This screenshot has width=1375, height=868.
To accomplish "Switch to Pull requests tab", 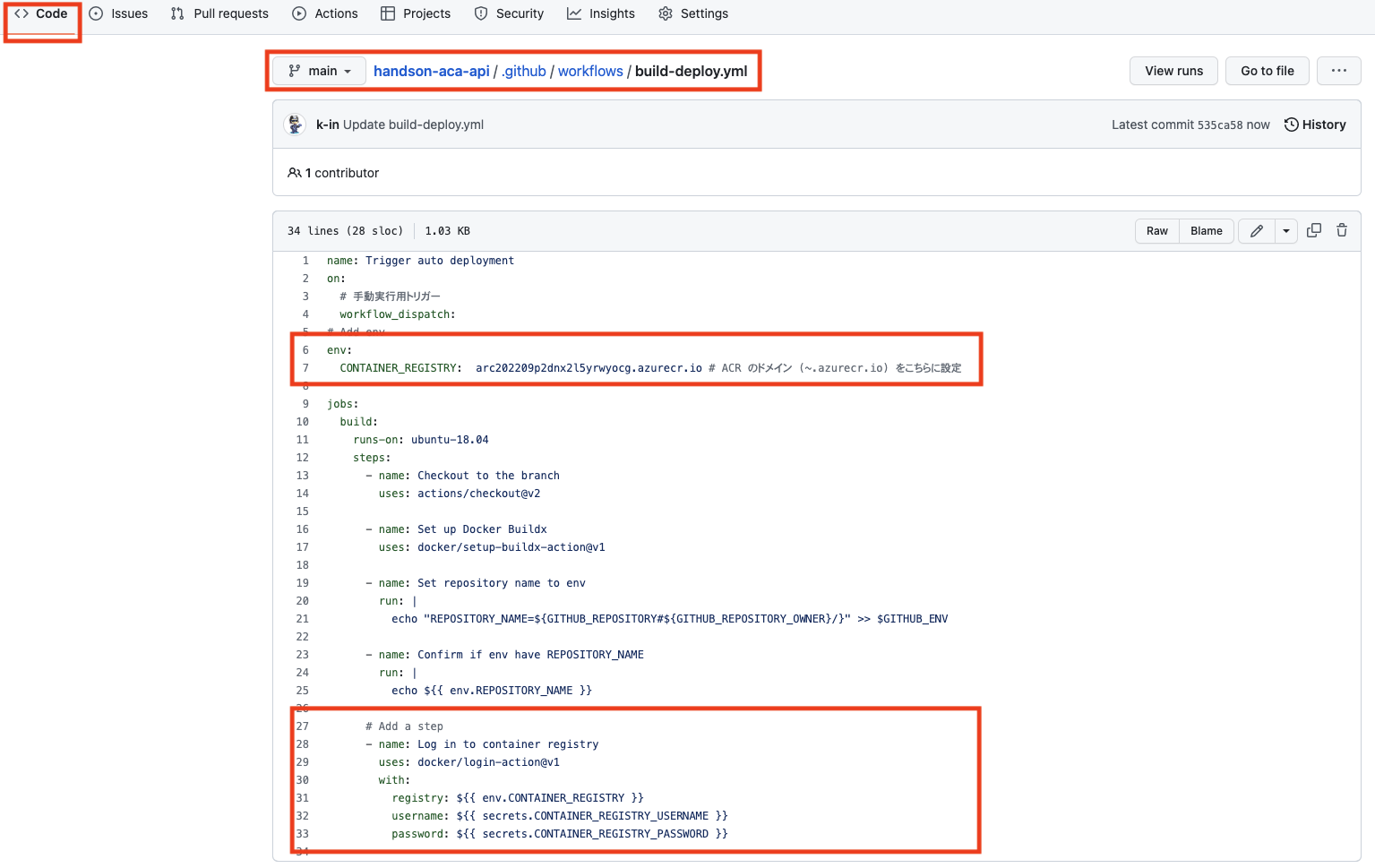I will (219, 13).
